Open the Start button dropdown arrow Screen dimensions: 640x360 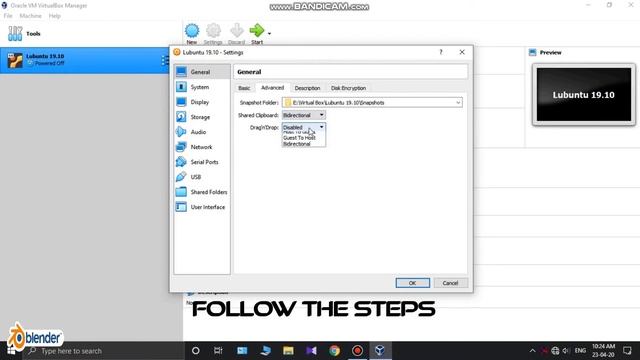coord(269,33)
